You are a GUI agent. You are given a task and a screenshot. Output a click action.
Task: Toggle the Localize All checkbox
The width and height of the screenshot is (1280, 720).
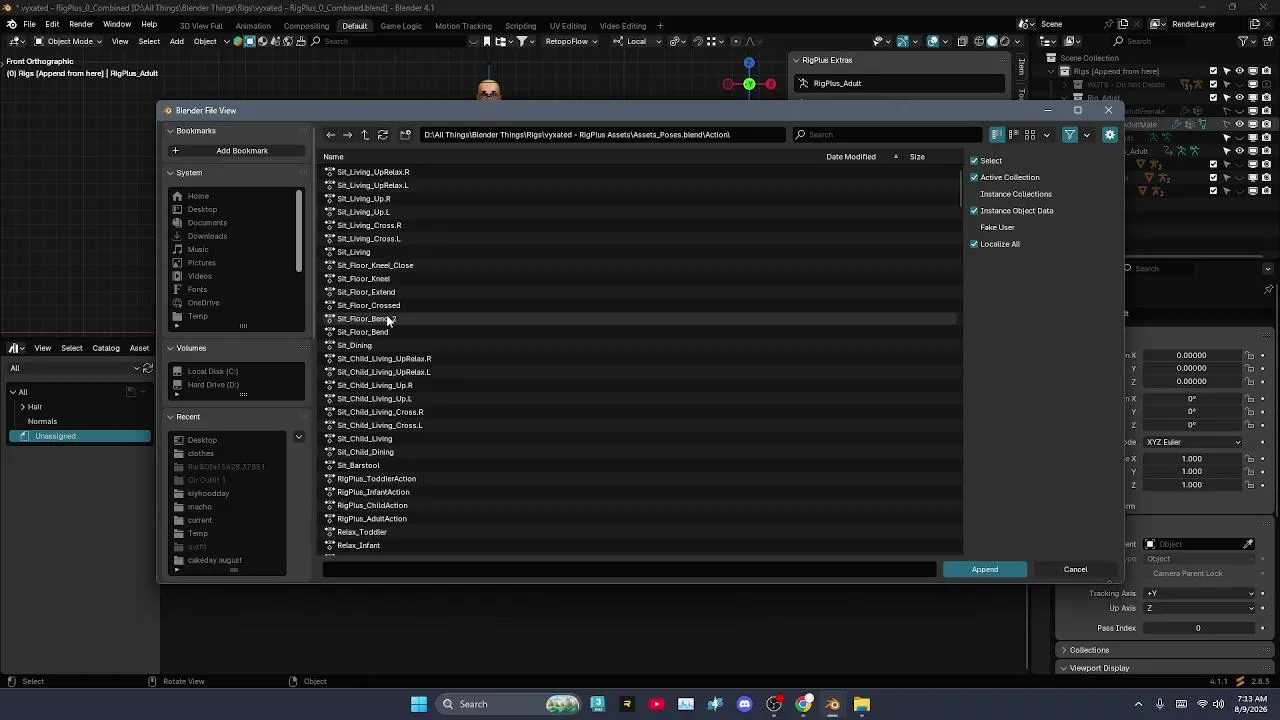tap(974, 244)
